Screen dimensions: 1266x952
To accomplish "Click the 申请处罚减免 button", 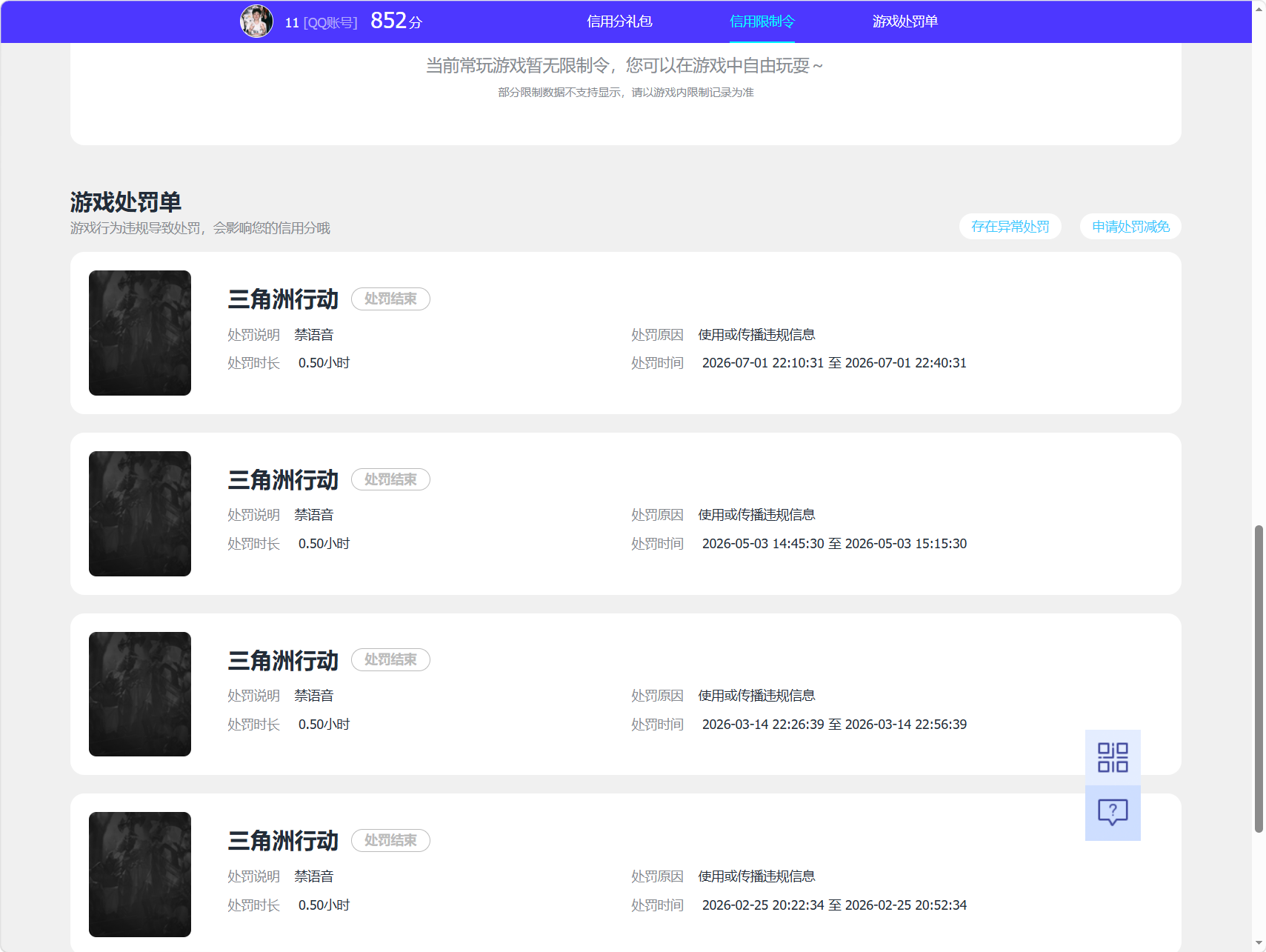I will (1130, 227).
